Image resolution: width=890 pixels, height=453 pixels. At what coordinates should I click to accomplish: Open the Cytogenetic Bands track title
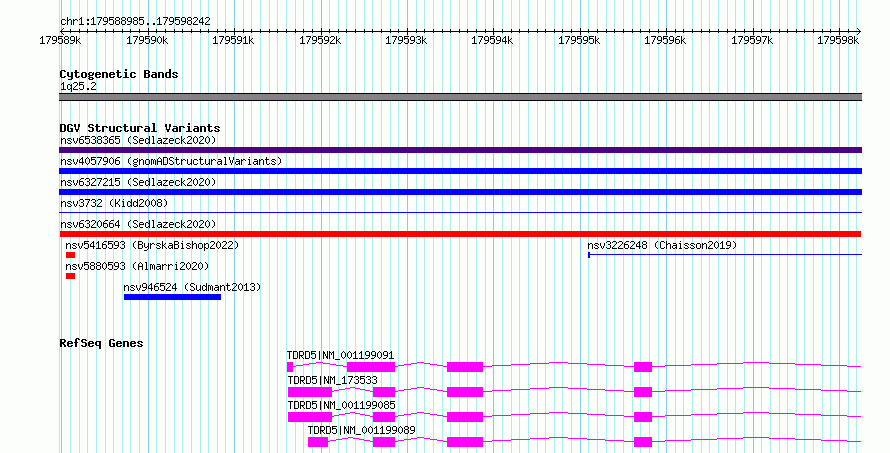coord(119,74)
